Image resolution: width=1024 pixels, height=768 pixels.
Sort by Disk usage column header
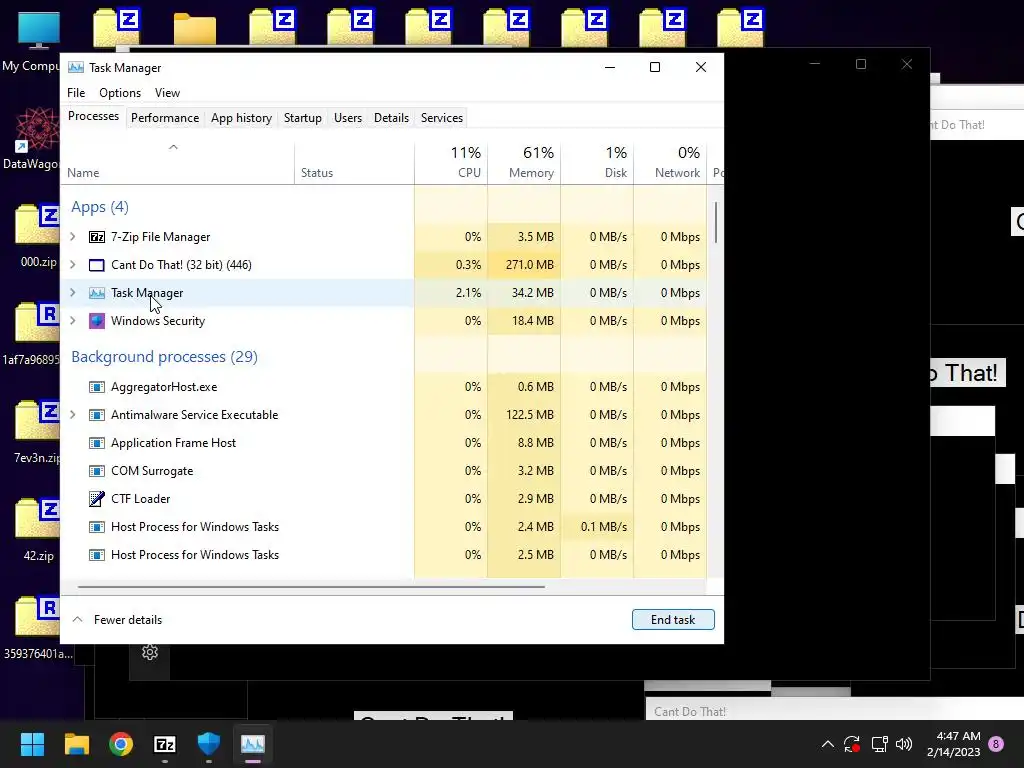click(x=597, y=163)
